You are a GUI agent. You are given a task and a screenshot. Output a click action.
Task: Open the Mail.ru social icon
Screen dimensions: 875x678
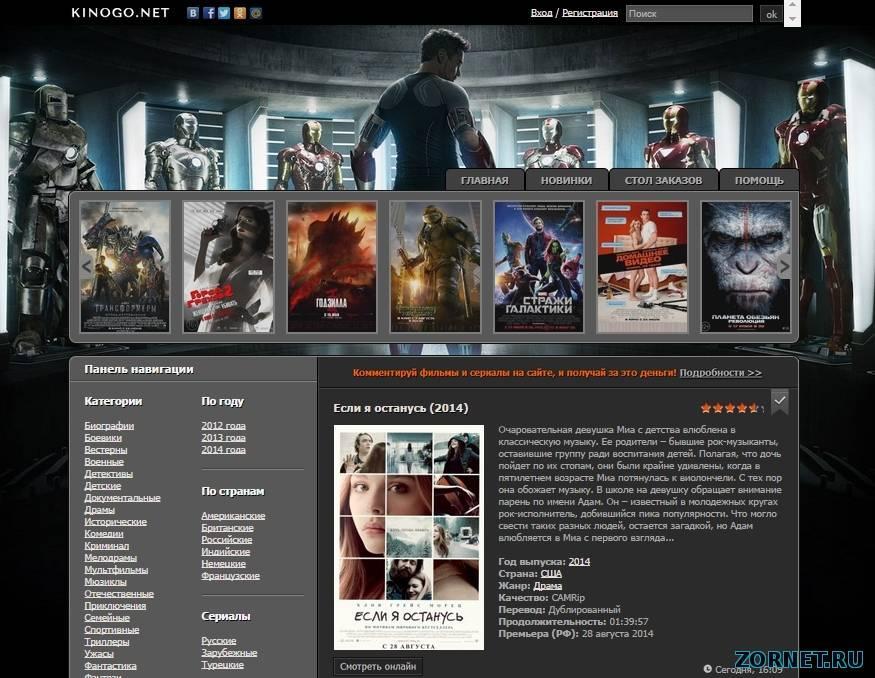click(256, 13)
